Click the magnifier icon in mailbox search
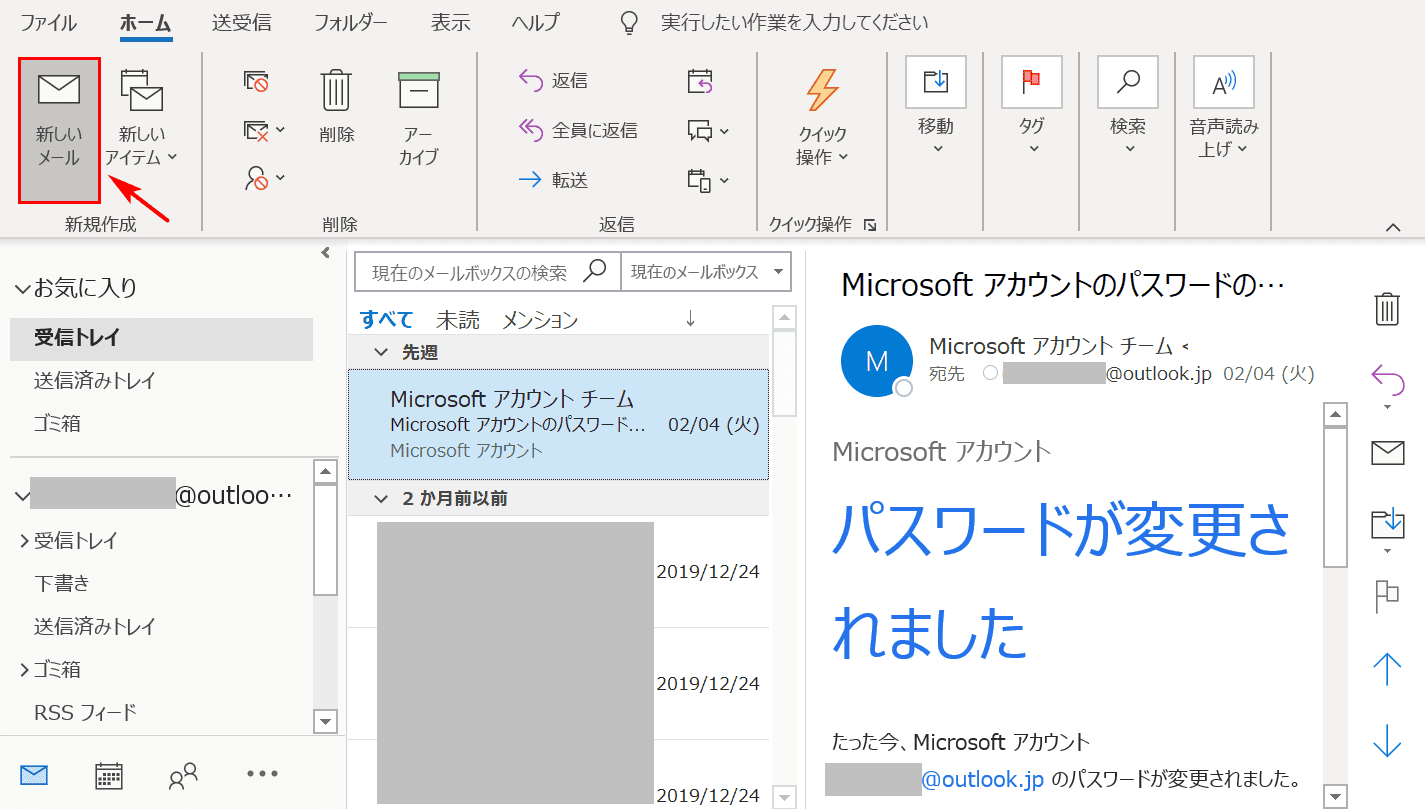1425x809 pixels. click(x=596, y=271)
